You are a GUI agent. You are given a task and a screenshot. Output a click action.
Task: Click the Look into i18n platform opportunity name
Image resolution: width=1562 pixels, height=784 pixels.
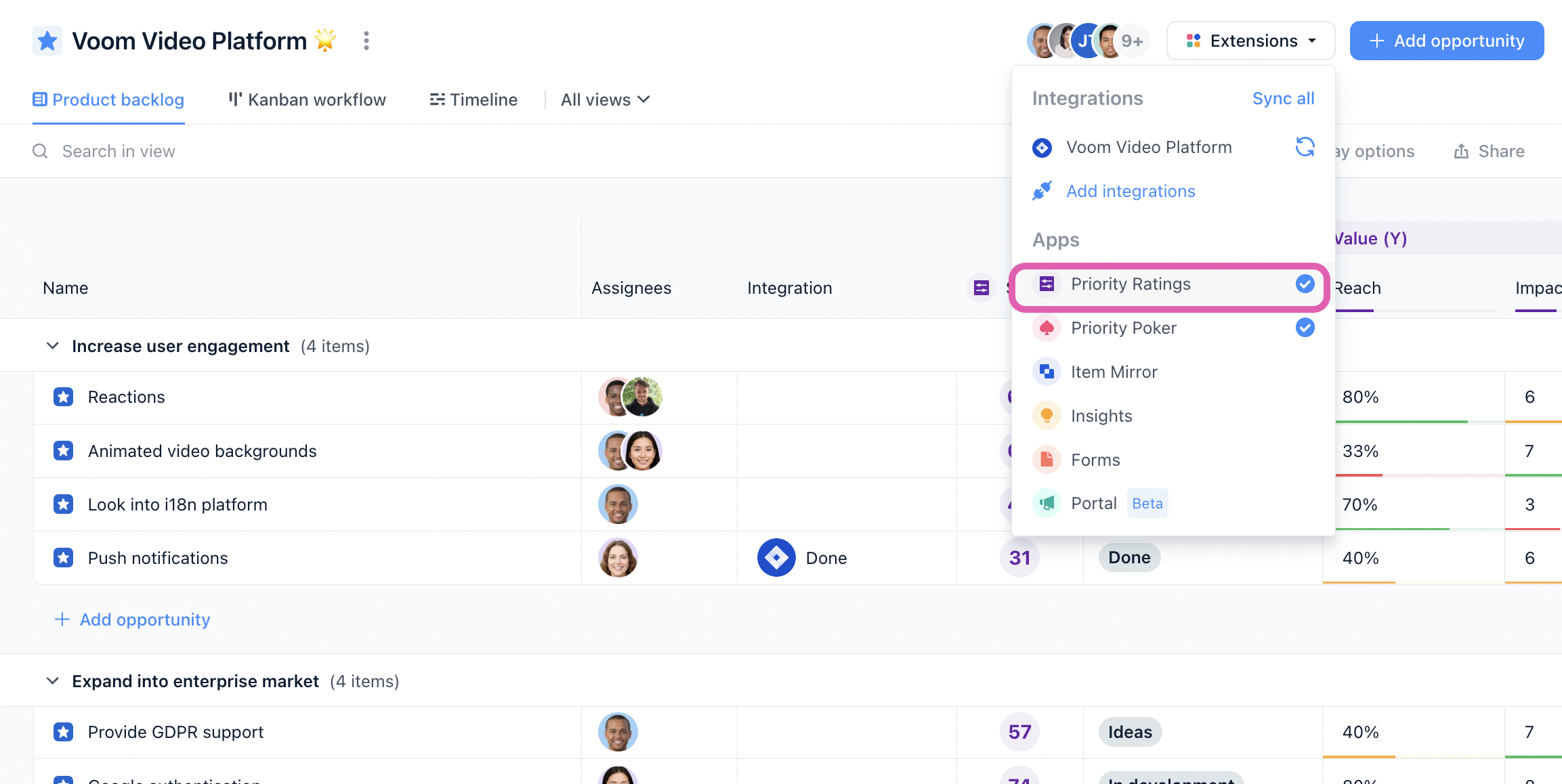coord(177,504)
